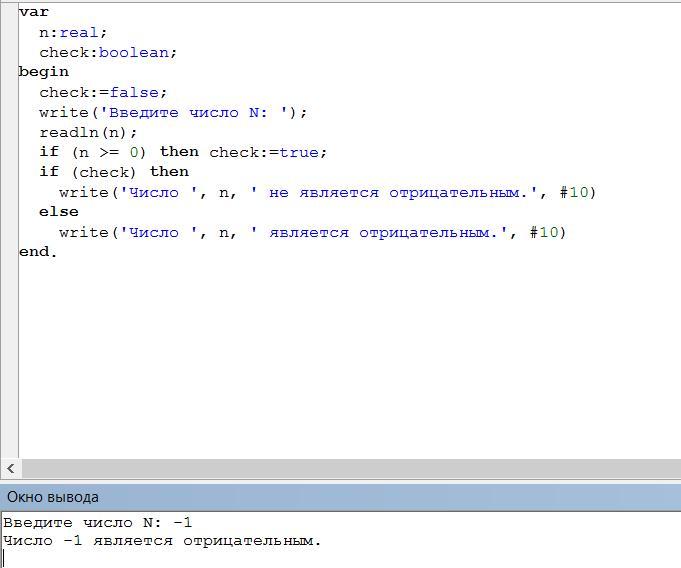Click output line 'Число -1 является отрицательным.'
This screenshot has width=681, height=568.
(x=162, y=541)
